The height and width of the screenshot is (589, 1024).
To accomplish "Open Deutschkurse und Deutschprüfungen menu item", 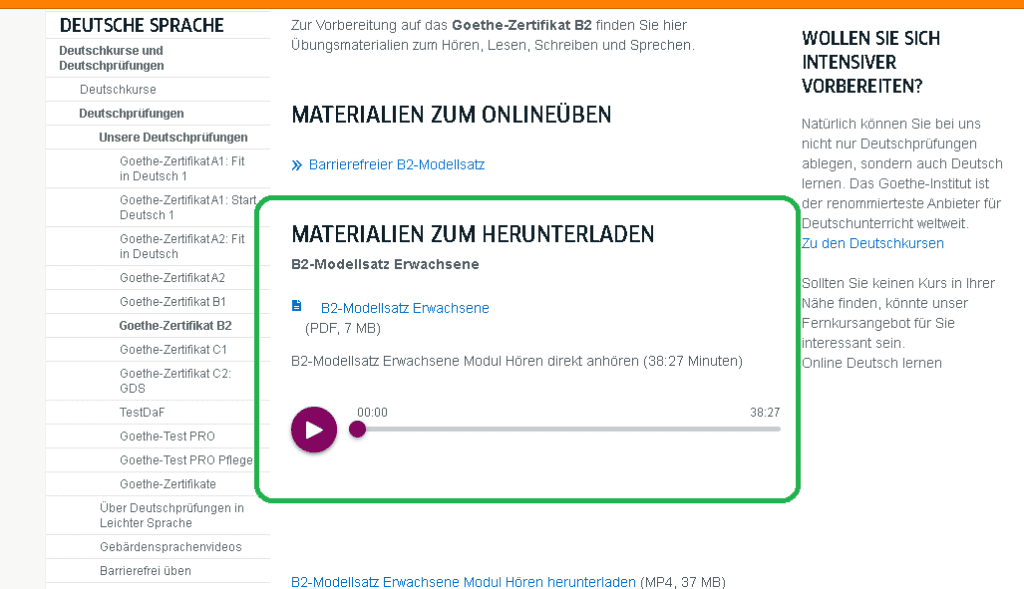I will (x=111, y=58).
